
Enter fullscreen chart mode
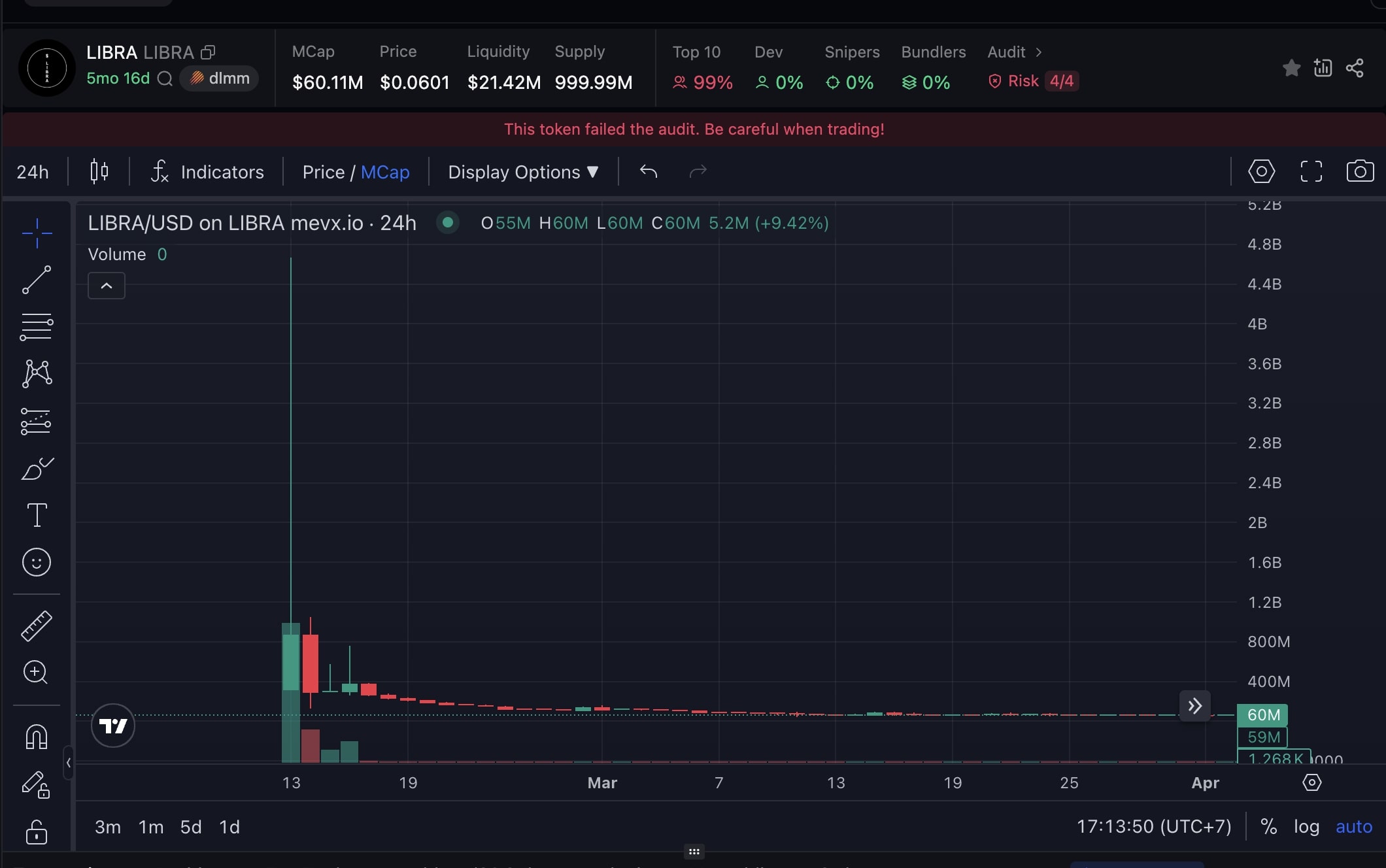[1311, 171]
